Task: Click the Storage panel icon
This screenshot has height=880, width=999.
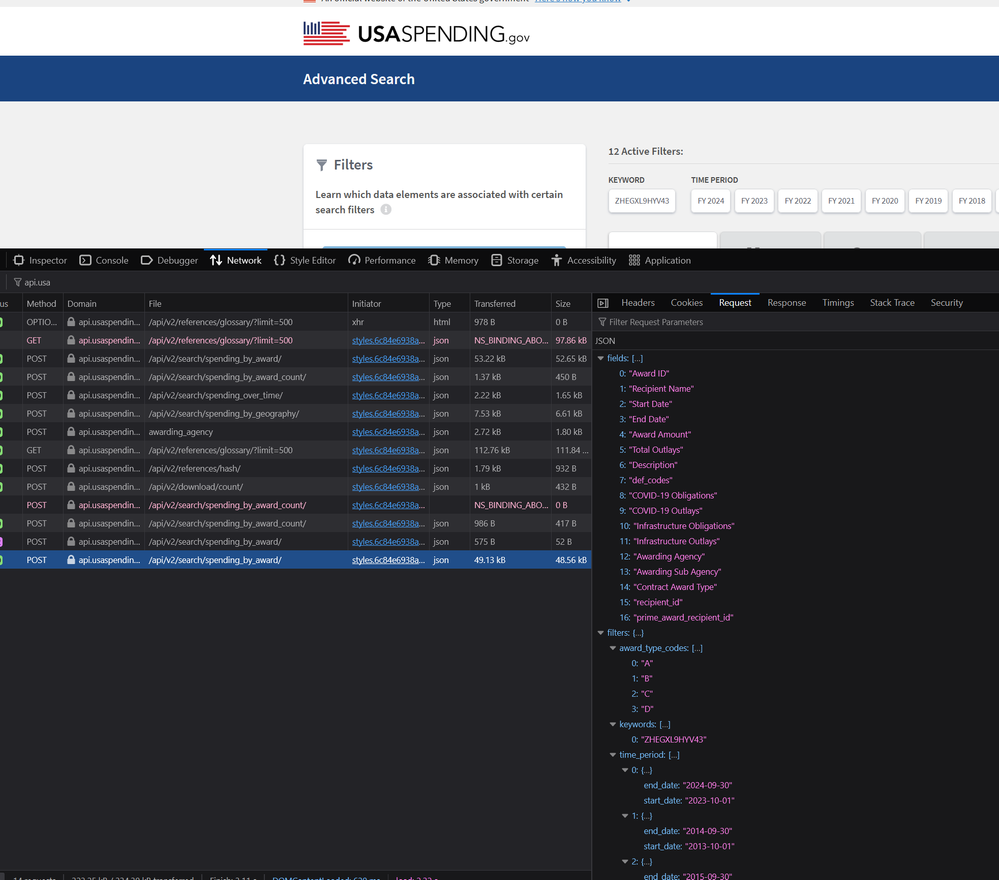Action: pyautogui.click(x=497, y=261)
